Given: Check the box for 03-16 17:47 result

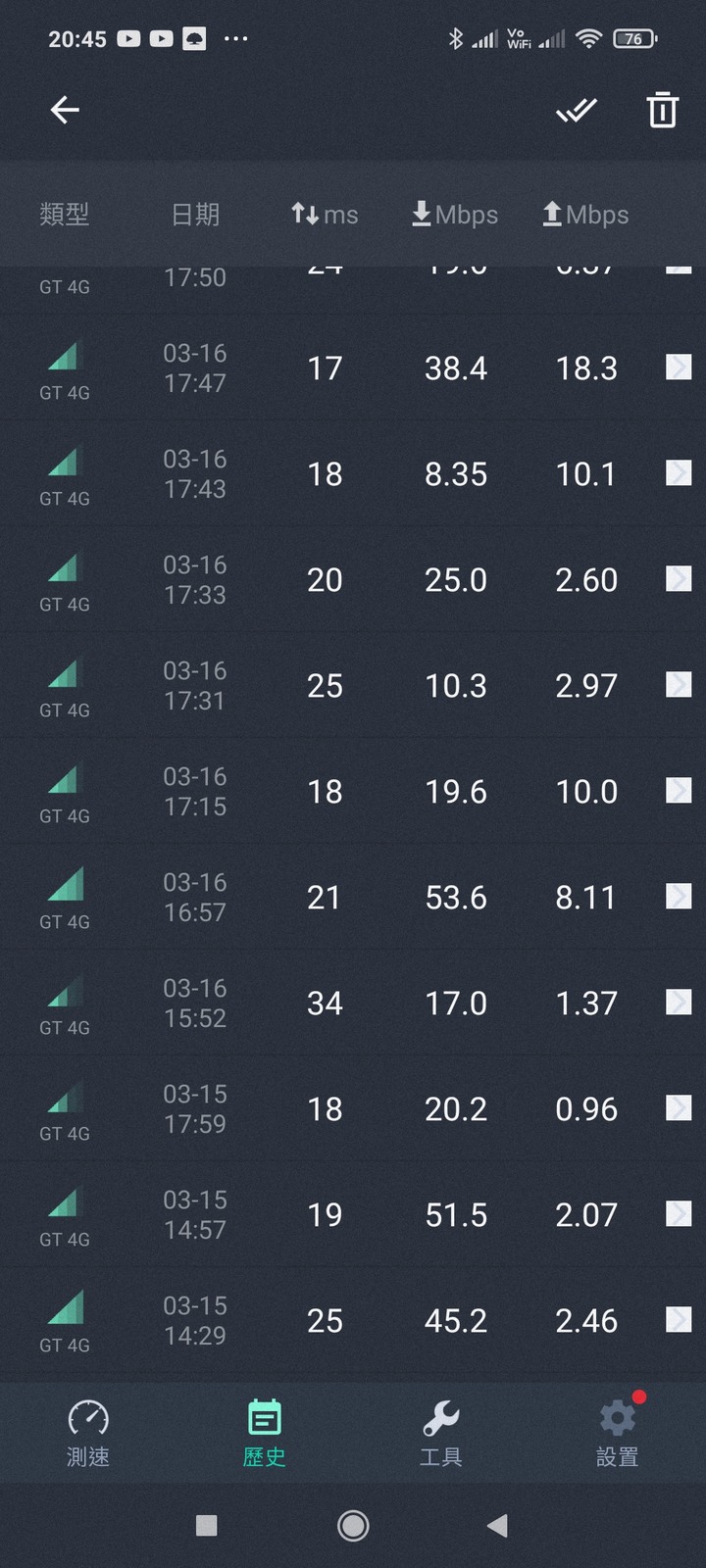Looking at the screenshot, I should tap(679, 367).
